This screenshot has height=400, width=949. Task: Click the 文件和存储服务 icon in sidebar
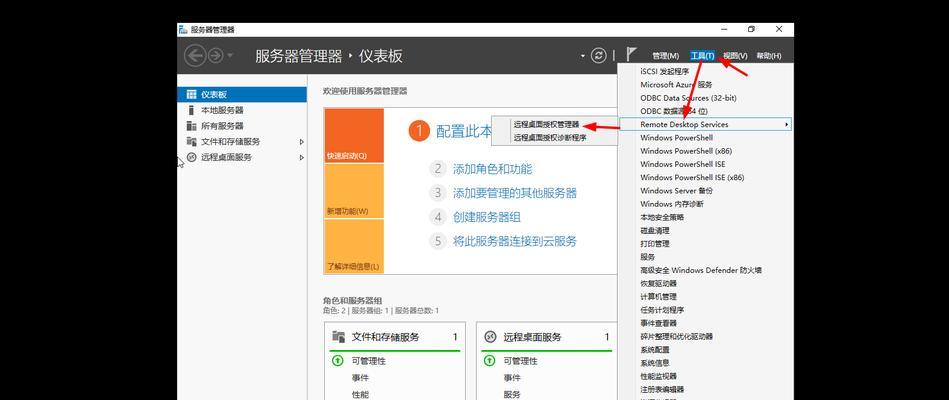[191, 142]
